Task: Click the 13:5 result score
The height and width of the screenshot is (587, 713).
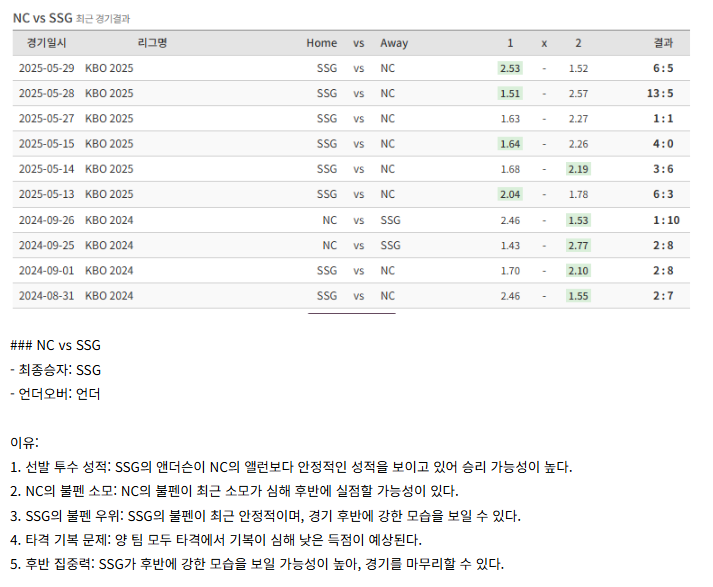Action: click(x=660, y=93)
